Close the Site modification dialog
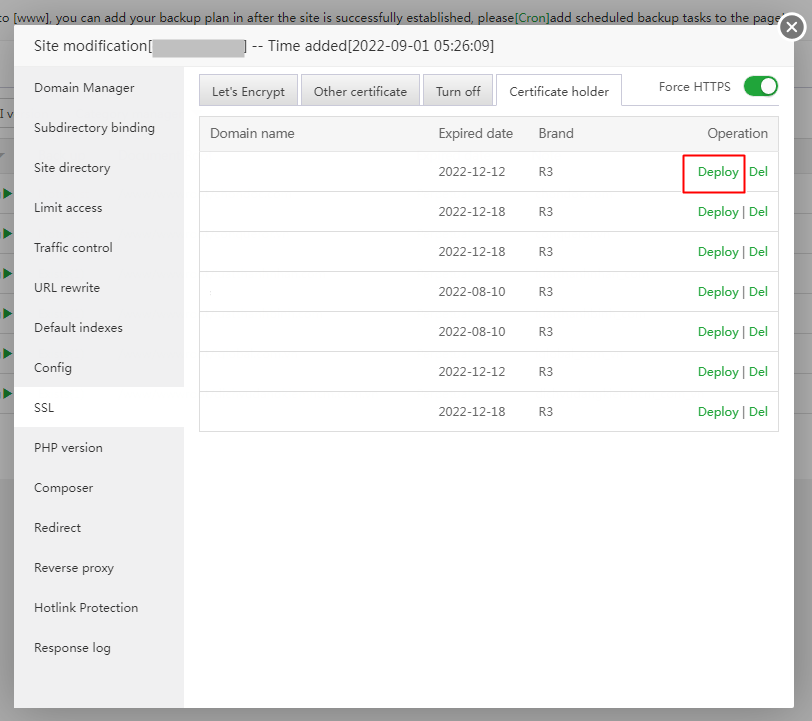This screenshot has width=812, height=721. 791,27
